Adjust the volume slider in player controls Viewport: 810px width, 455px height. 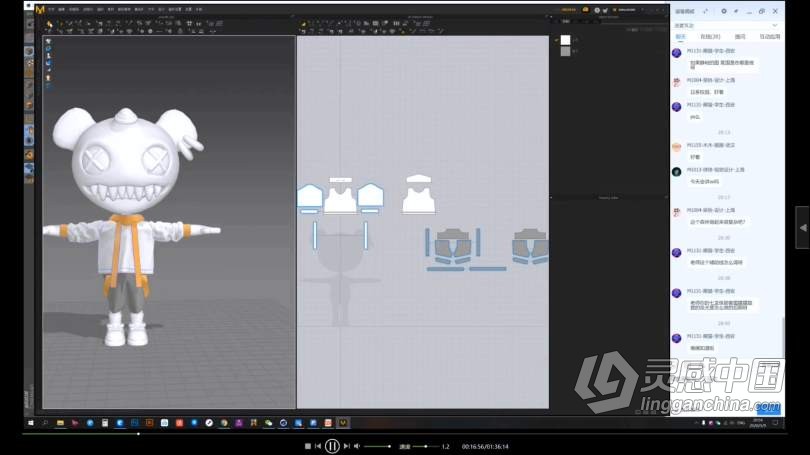[377, 446]
